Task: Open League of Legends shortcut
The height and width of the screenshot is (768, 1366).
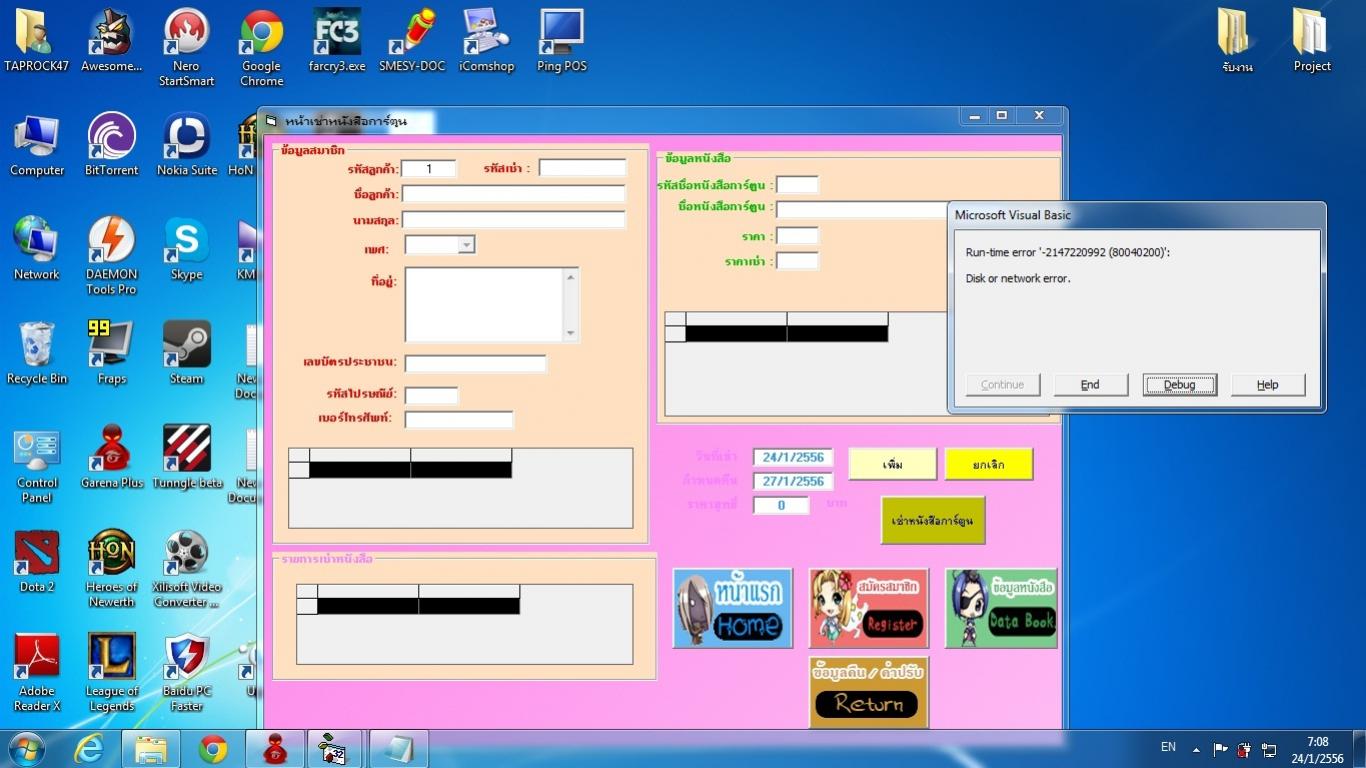Action: (x=111, y=672)
